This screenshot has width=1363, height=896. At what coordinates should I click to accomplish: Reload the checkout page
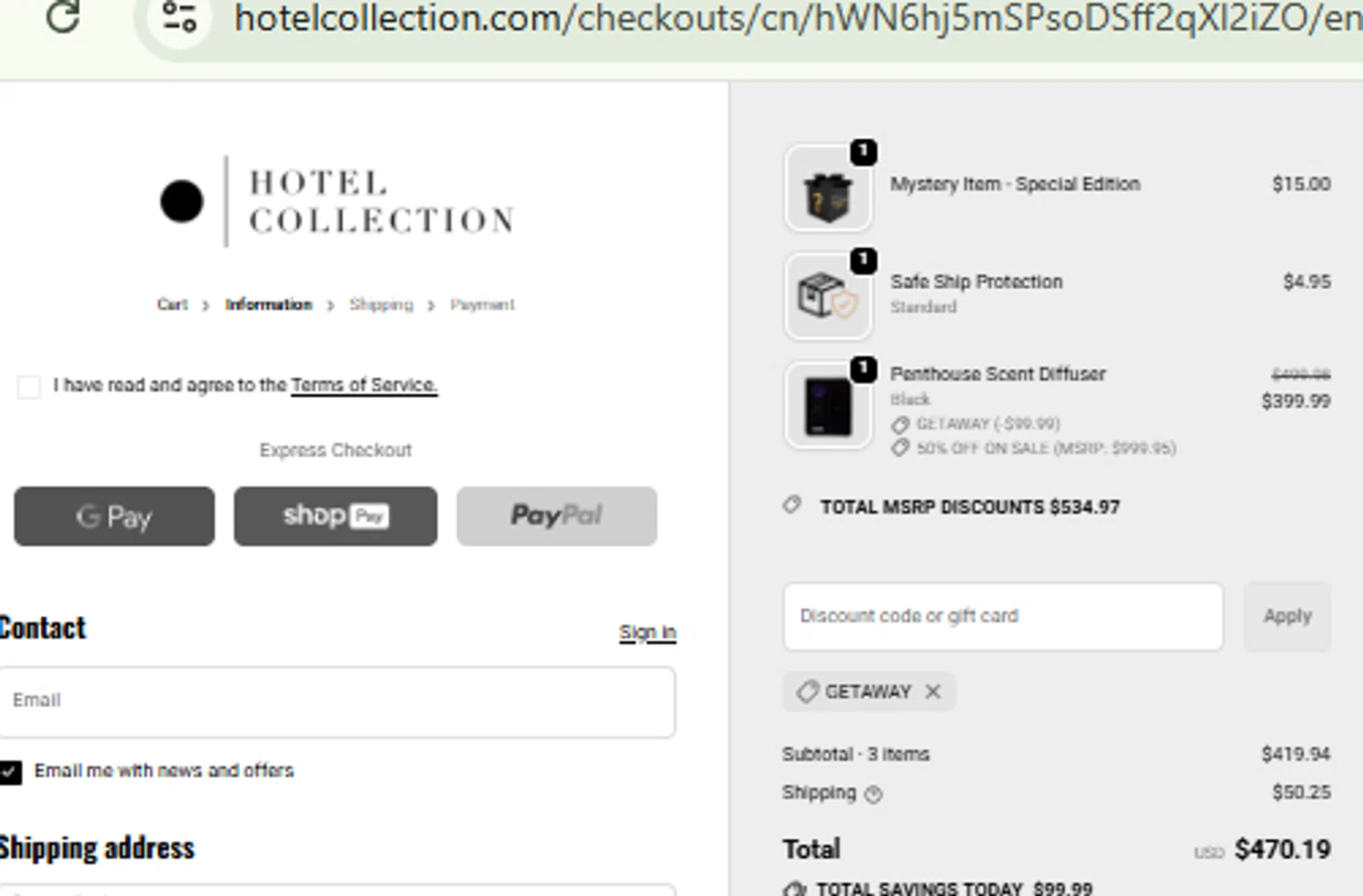pyautogui.click(x=63, y=16)
